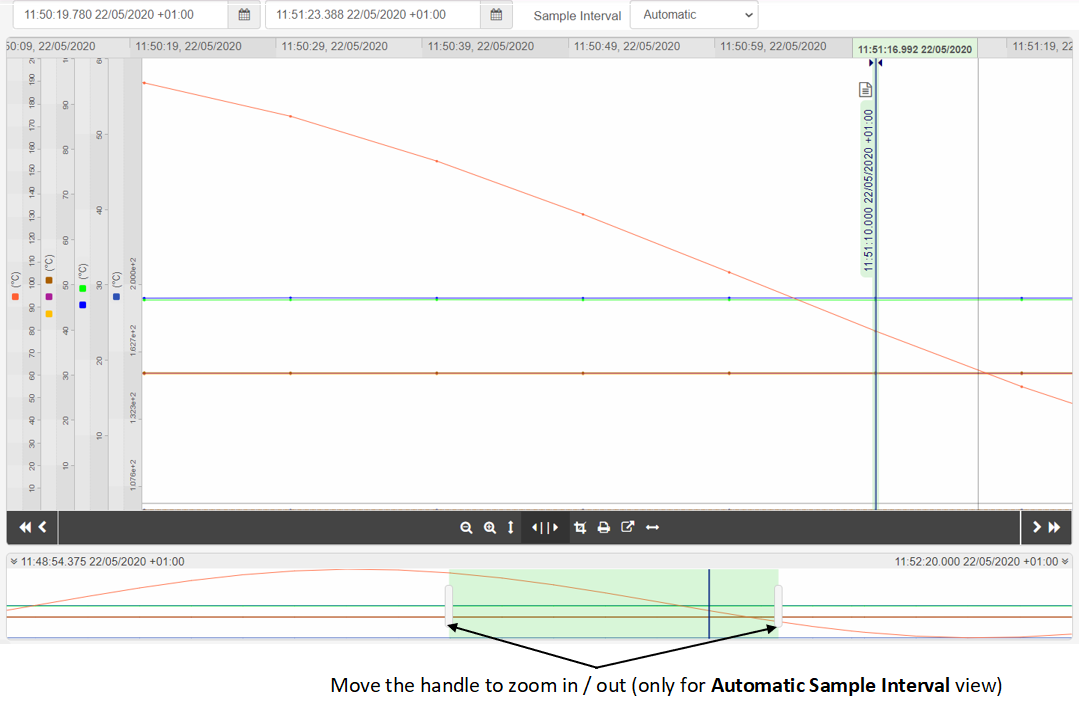
Task: Open chart in external window icon
Action: (628, 528)
